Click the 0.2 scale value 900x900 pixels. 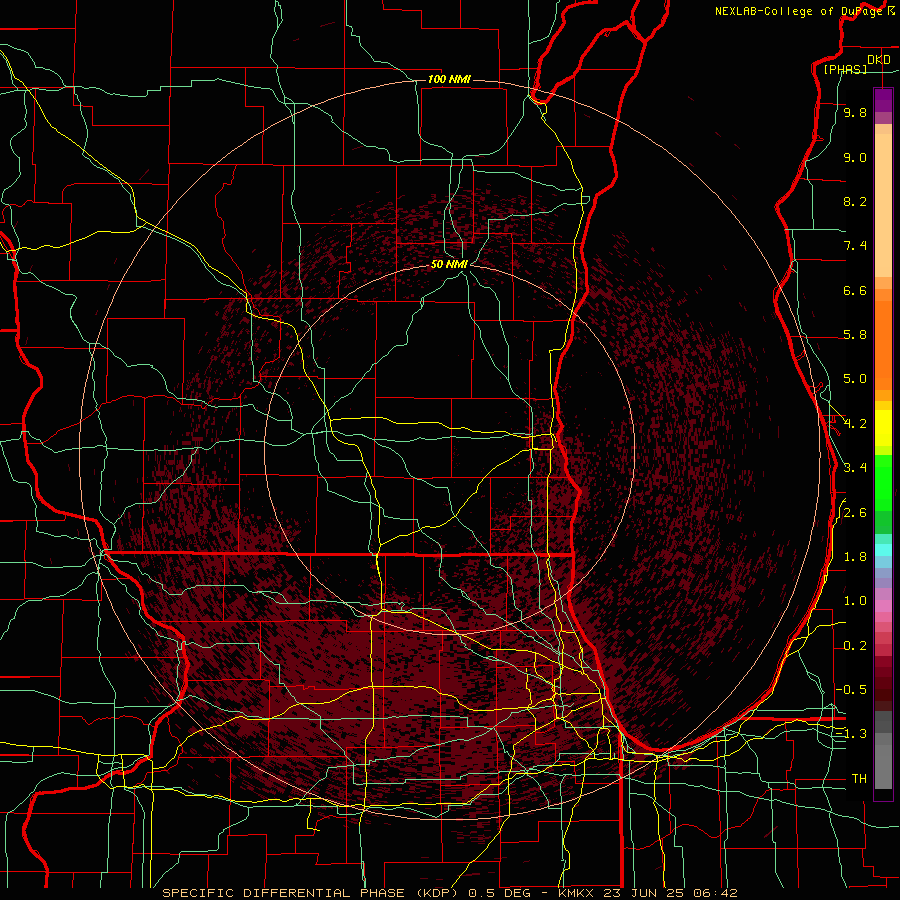[x=855, y=646]
